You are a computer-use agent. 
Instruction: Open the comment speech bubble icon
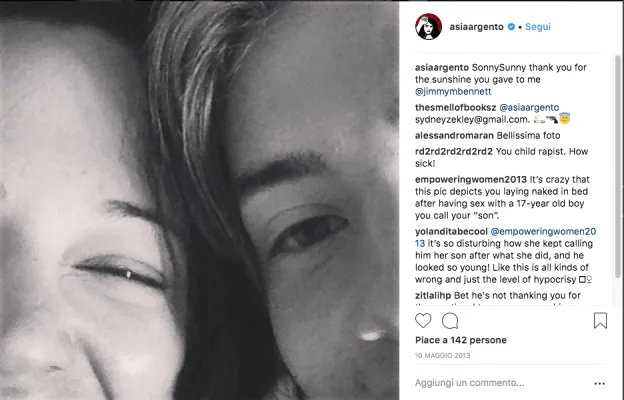point(450,321)
